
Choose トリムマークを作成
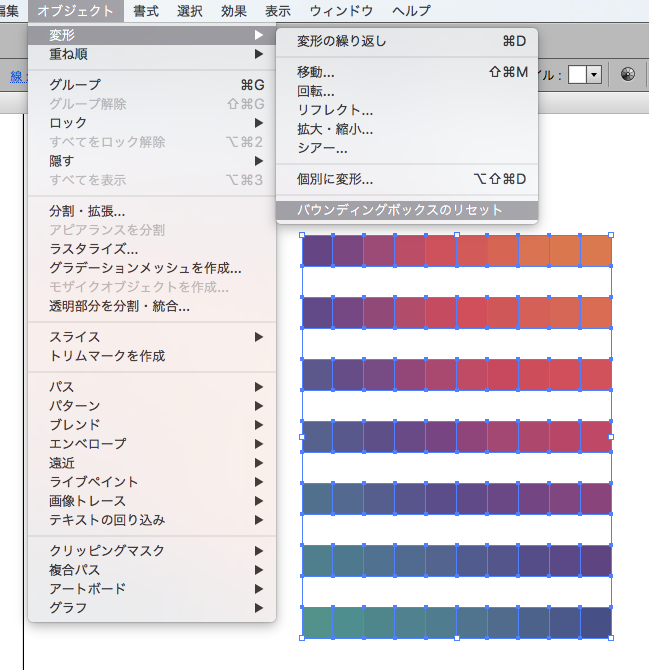tap(152, 356)
